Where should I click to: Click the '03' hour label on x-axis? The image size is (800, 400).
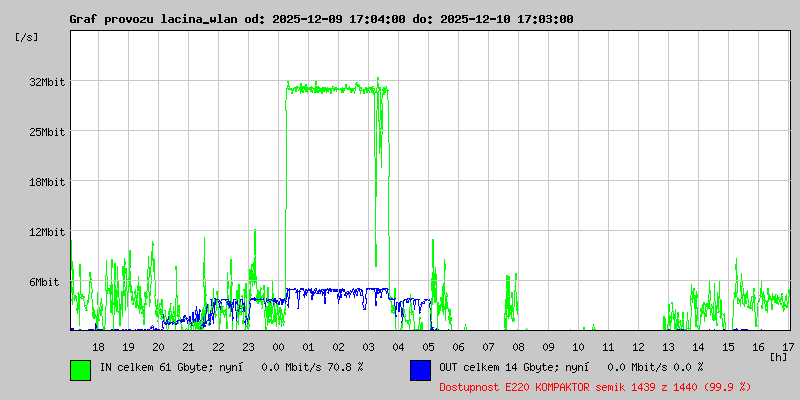368,347
